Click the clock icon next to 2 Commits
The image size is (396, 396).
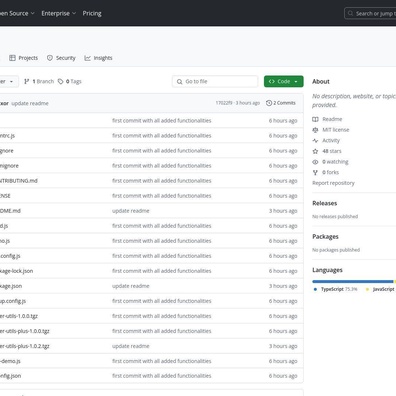[269, 103]
